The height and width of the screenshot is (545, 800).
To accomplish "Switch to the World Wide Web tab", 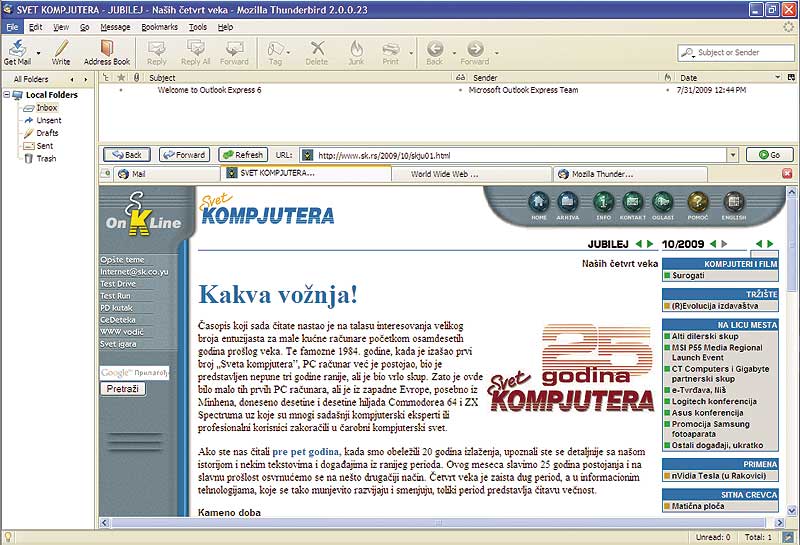I will click(x=471, y=174).
